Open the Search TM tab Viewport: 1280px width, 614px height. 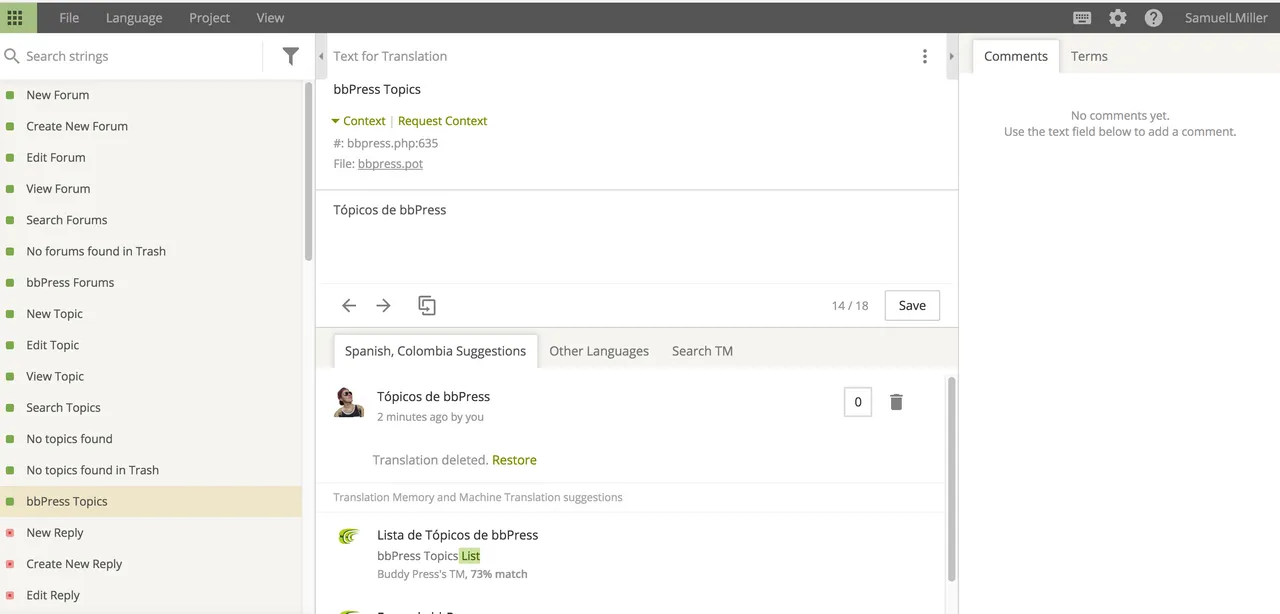(702, 351)
